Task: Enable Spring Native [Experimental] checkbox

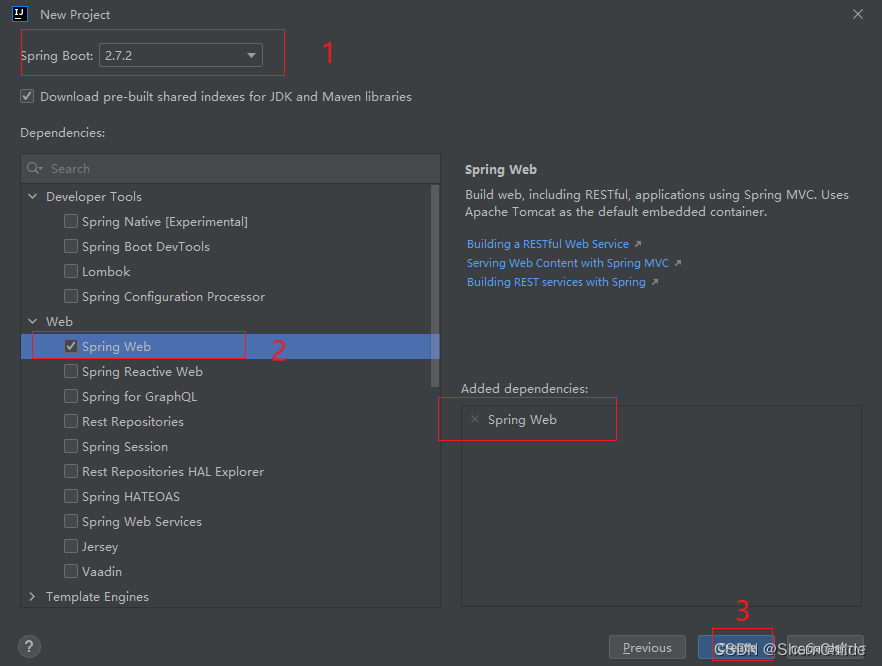Action: tap(71, 221)
